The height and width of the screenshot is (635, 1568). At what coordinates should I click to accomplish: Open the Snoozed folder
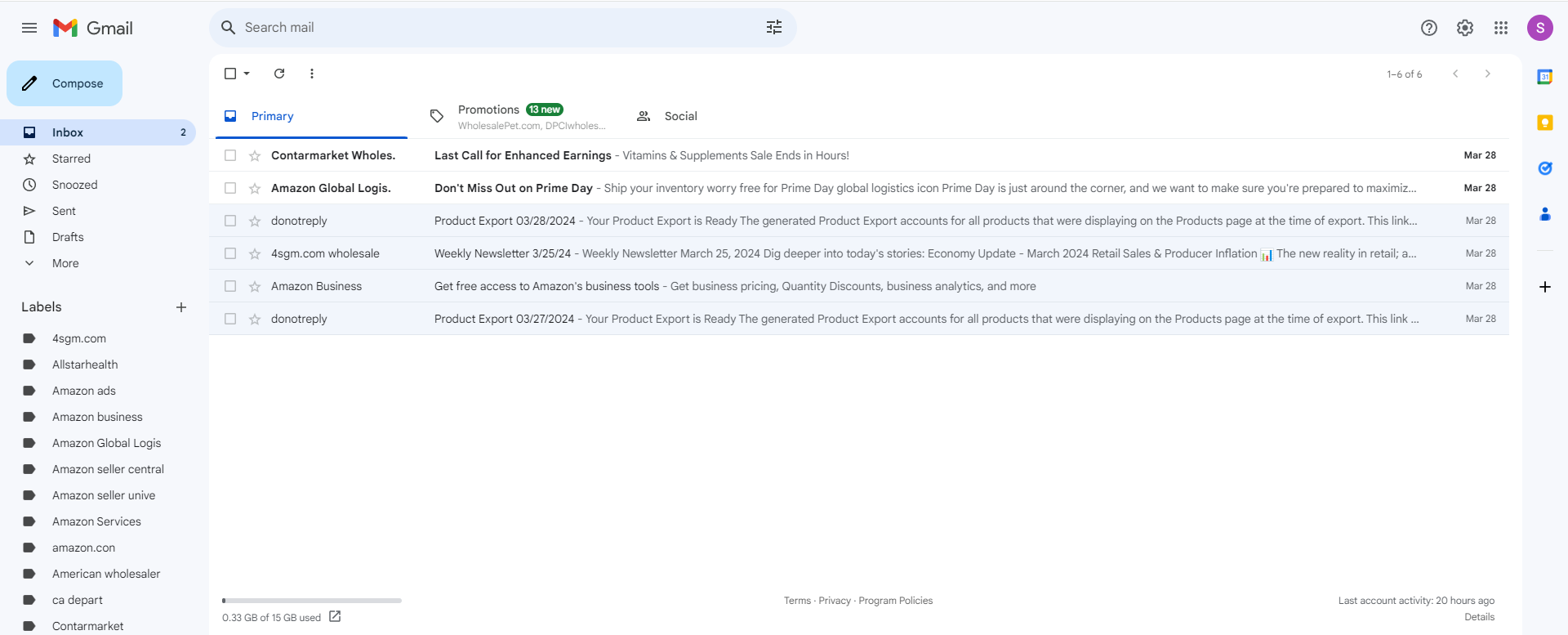[x=98, y=185]
